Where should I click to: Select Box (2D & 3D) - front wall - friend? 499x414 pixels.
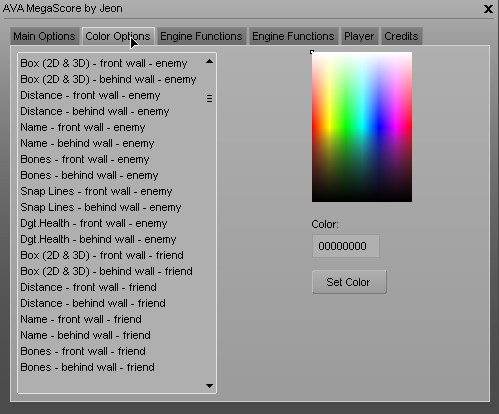tap(102, 255)
